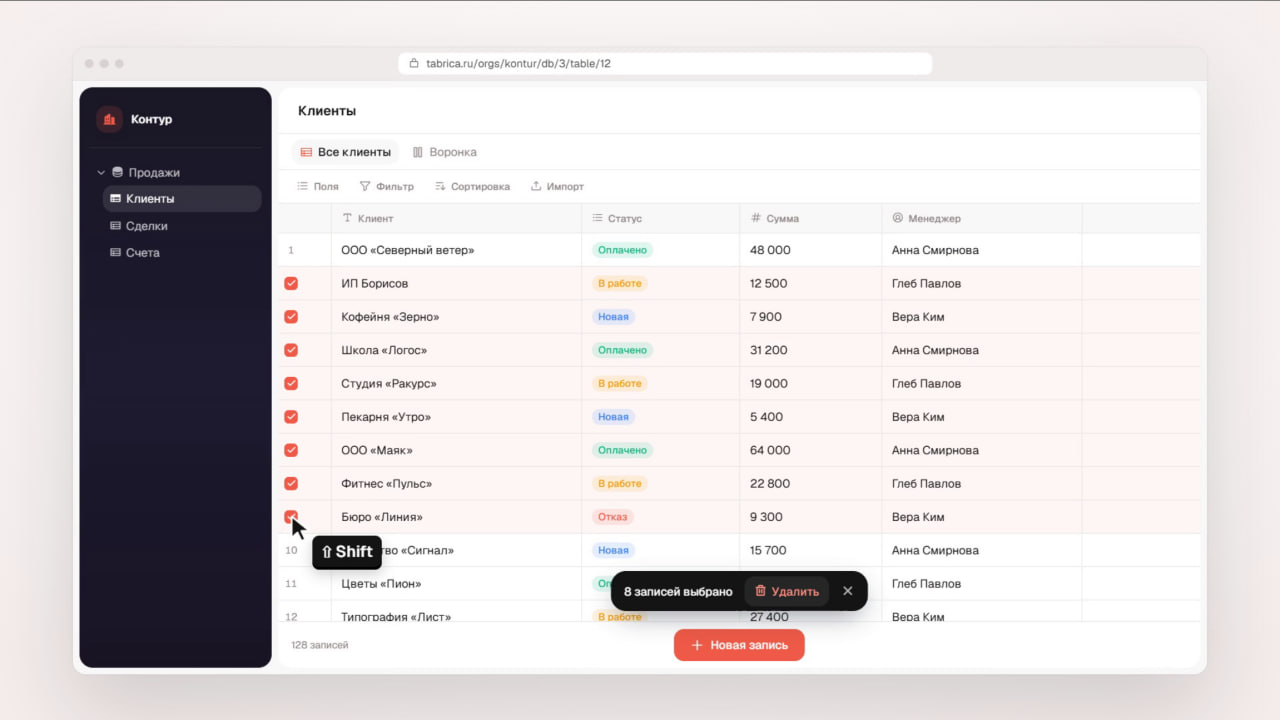This screenshot has height=720, width=1280.
Task: Switch to the Воронка view tab
Action: click(445, 152)
